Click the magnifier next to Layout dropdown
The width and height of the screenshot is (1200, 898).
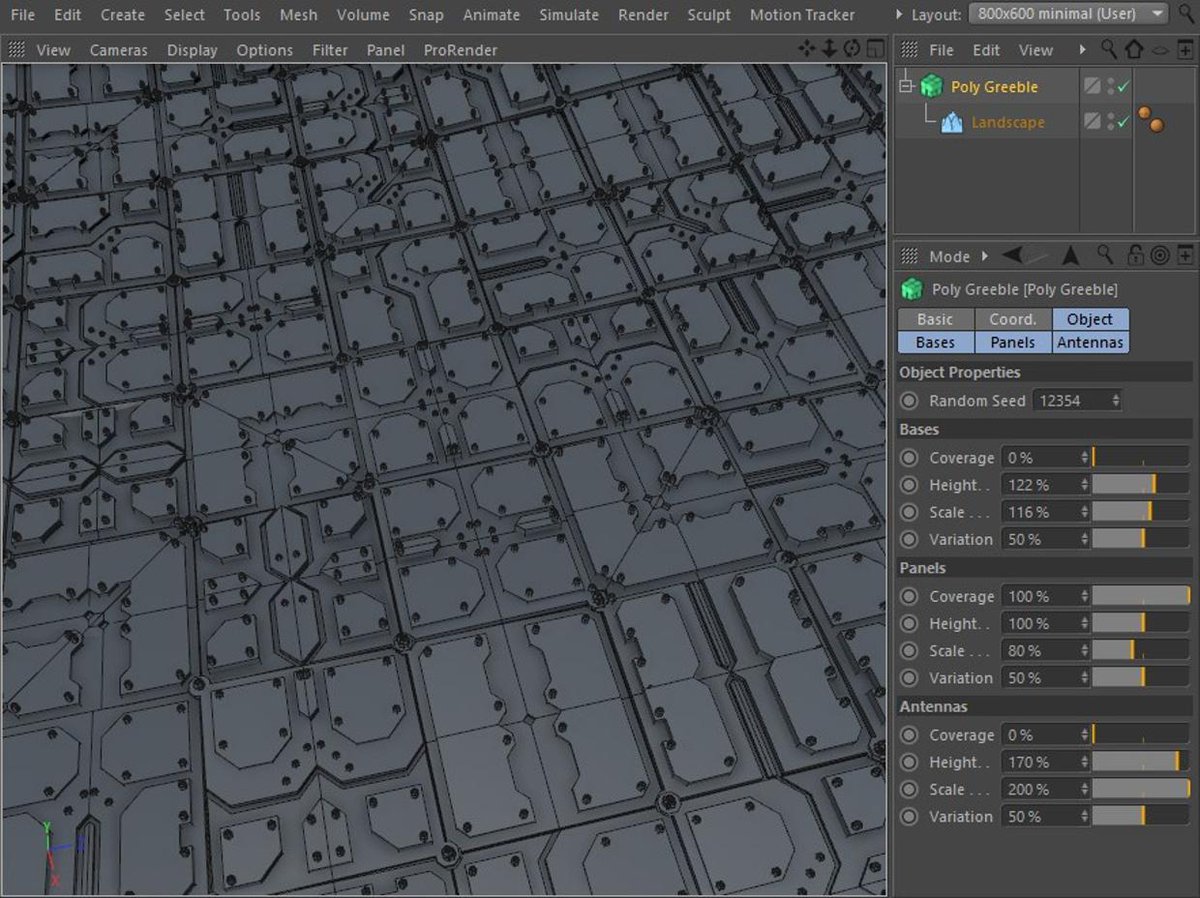coord(1185,14)
